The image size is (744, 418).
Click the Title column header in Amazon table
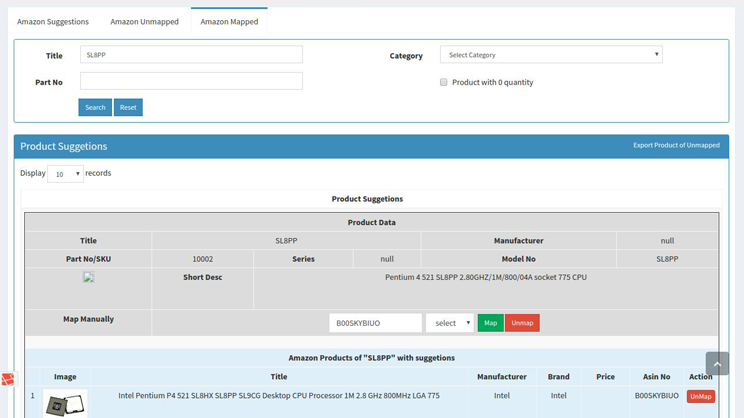click(x=279, y=377)
